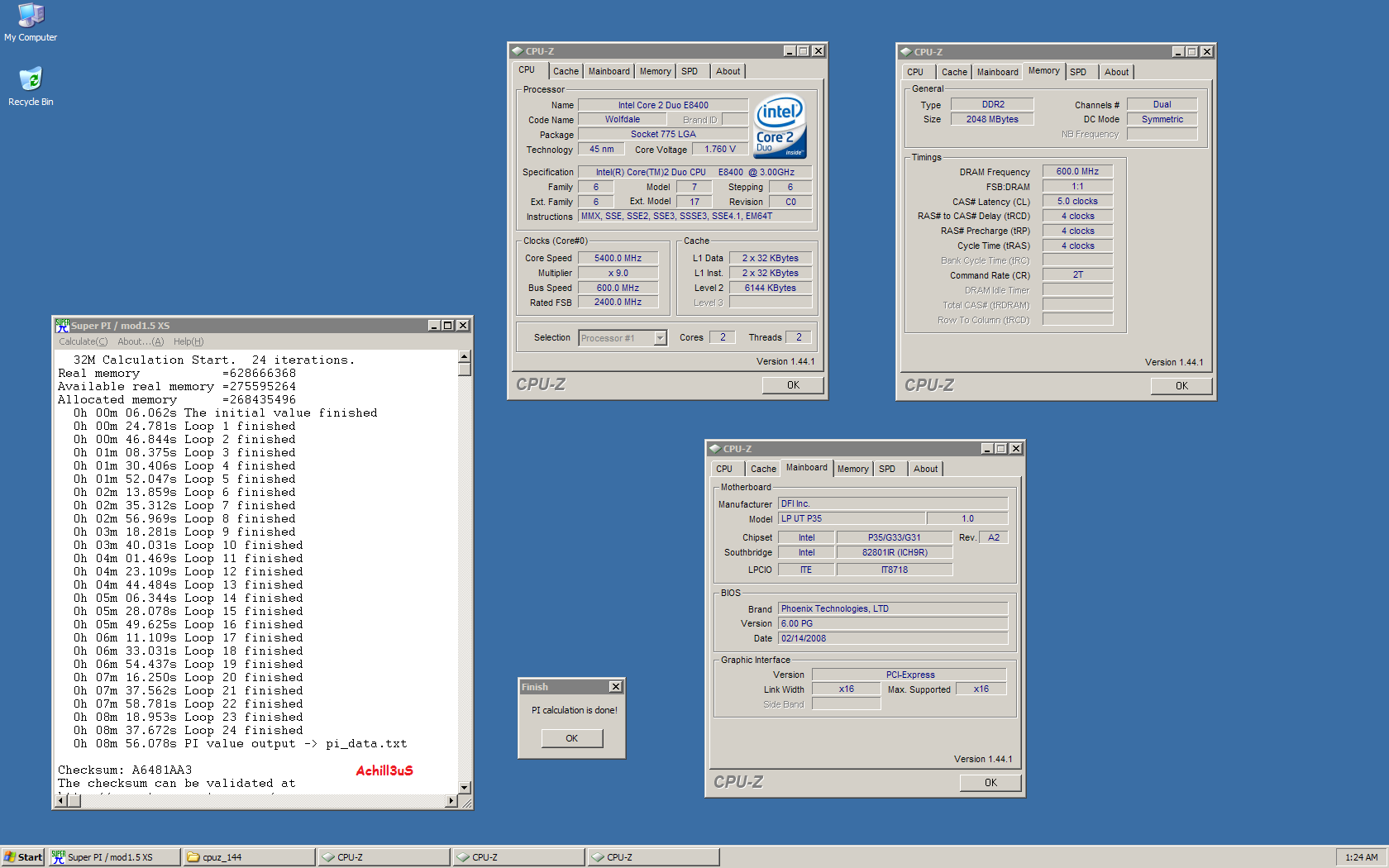Click the Intel Core 2 Duo E8400 name field
Viewport: 1389px width, 868px height.
(x=663, y=105)
